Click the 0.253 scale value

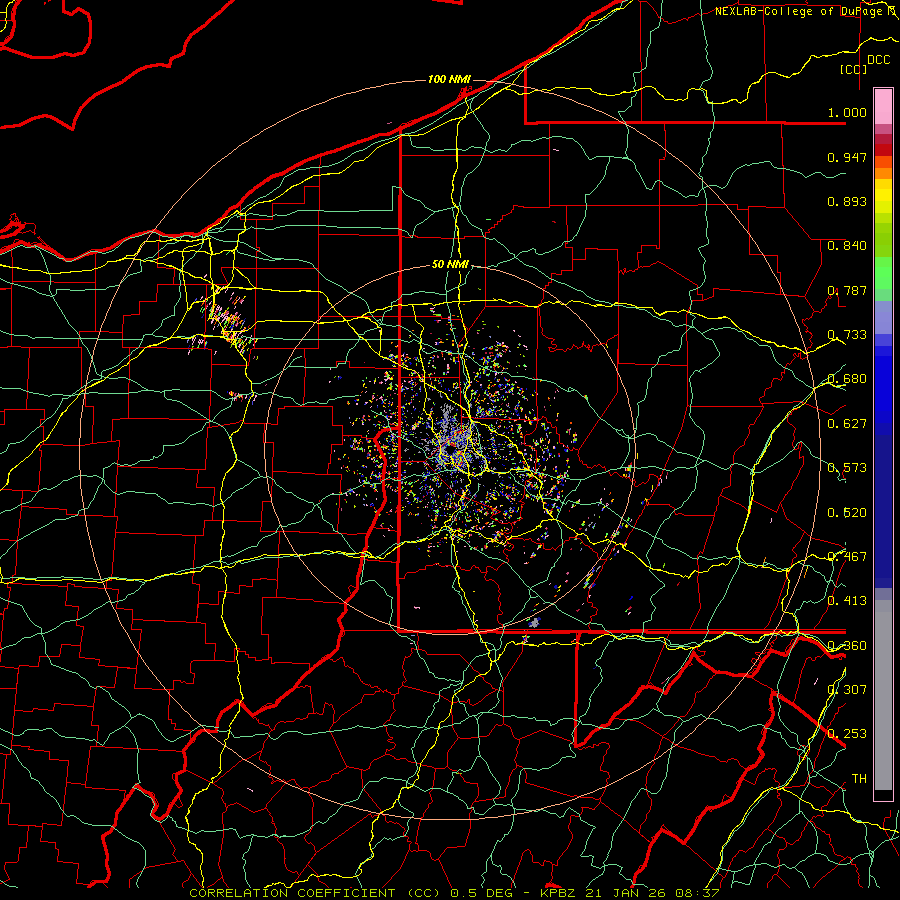(847, 734)
